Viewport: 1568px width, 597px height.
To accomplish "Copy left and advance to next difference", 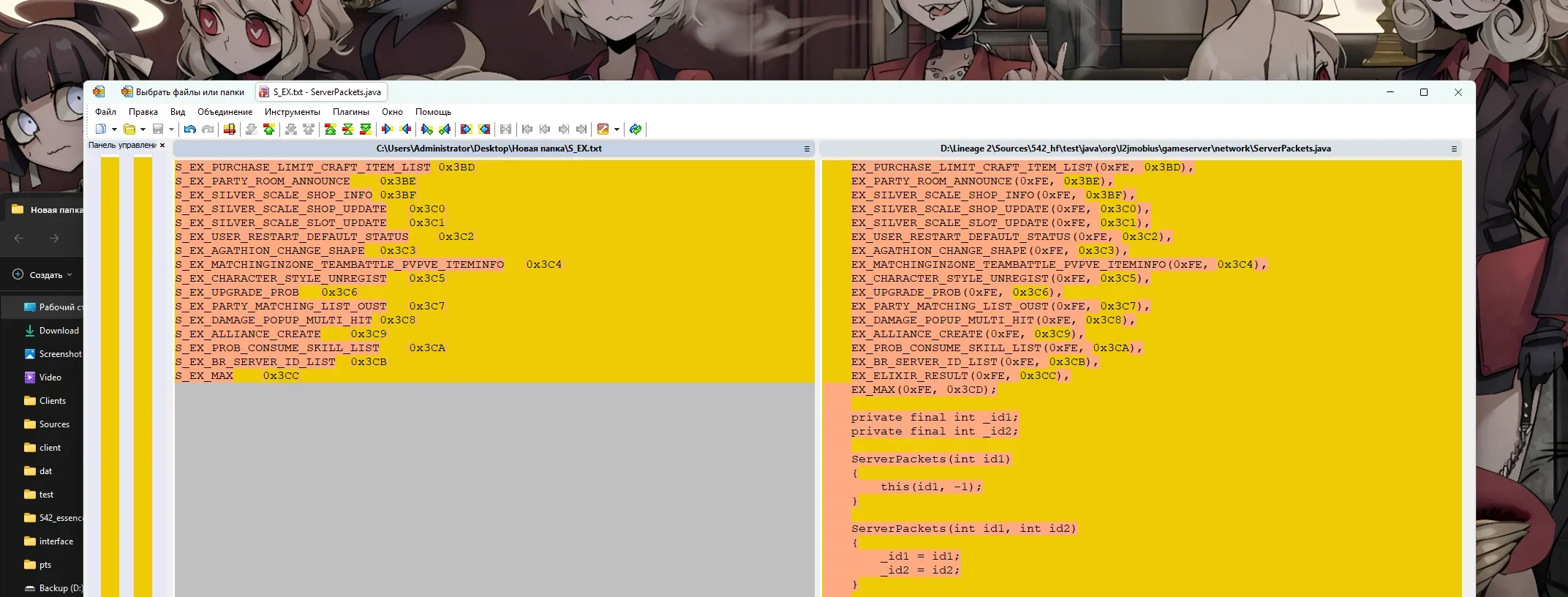I will click(x=445, y=129).
